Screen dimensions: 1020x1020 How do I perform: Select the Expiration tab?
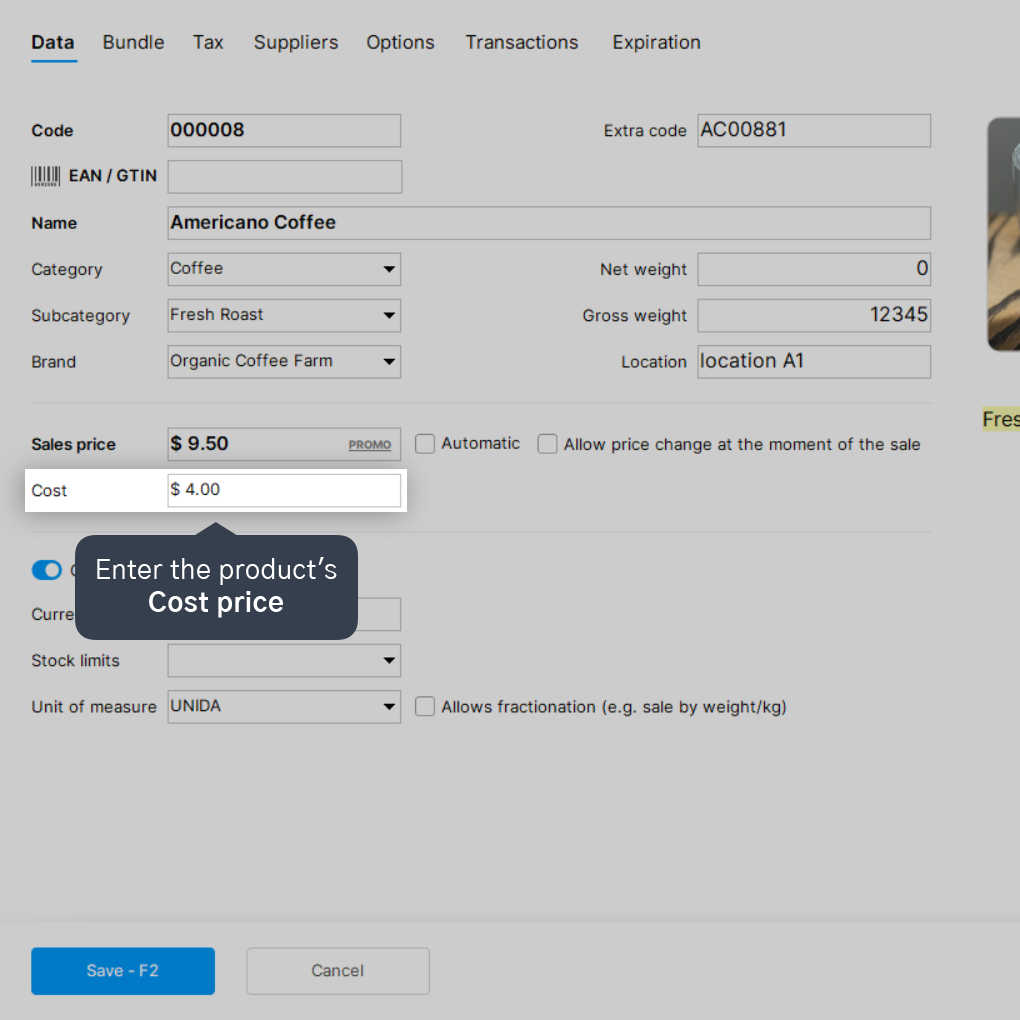656,42
